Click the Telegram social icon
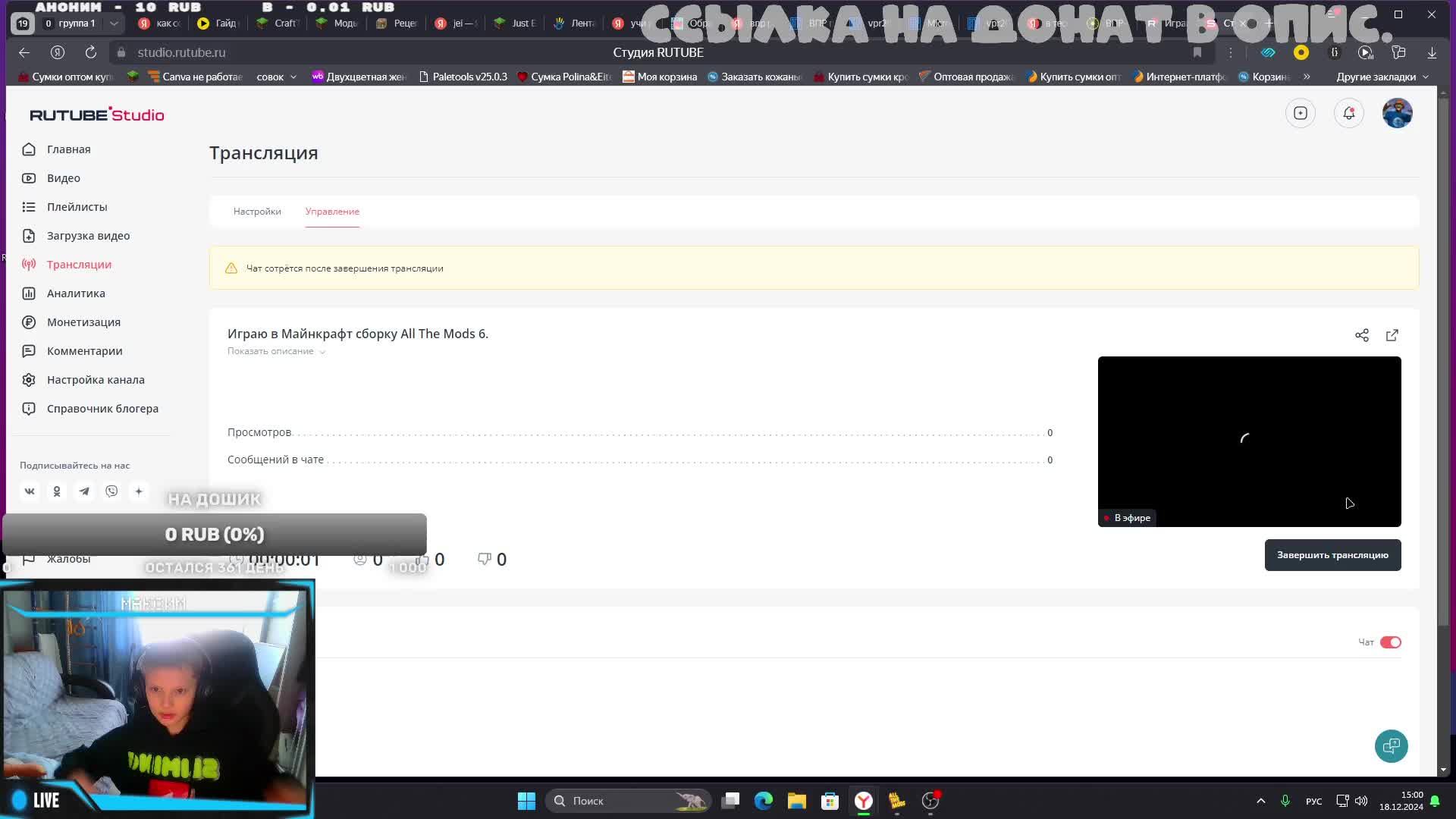1456x819 pixels. click(x=84, y=491)
